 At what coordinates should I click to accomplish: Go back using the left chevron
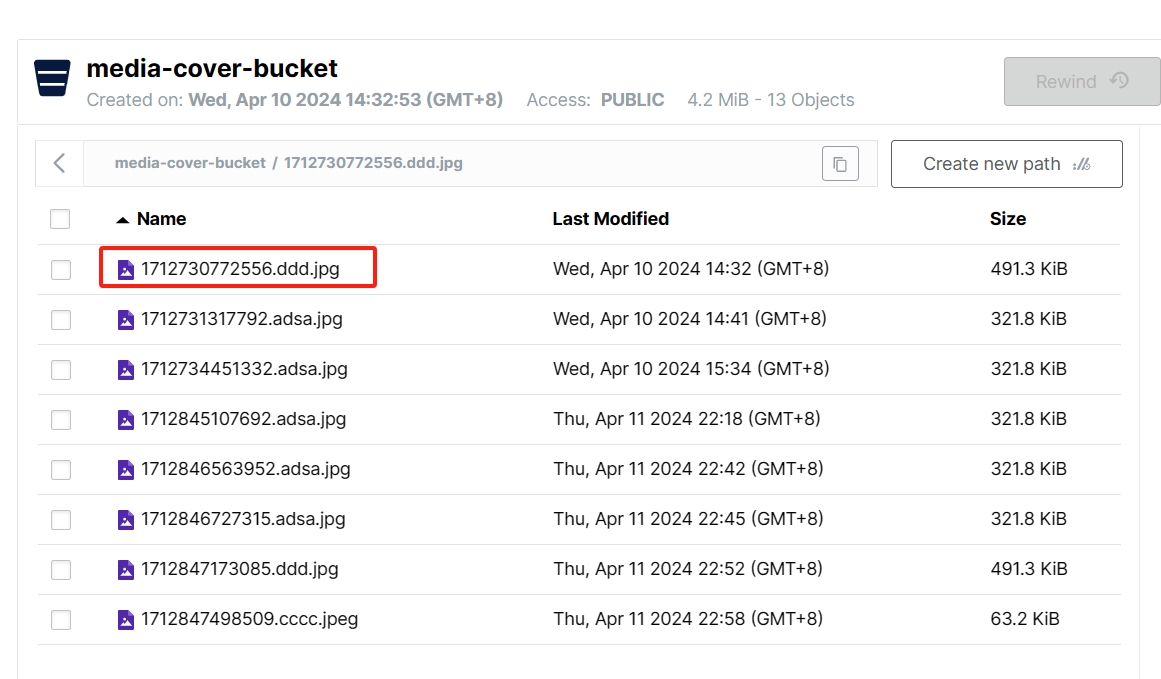click(x=60, y=163)
